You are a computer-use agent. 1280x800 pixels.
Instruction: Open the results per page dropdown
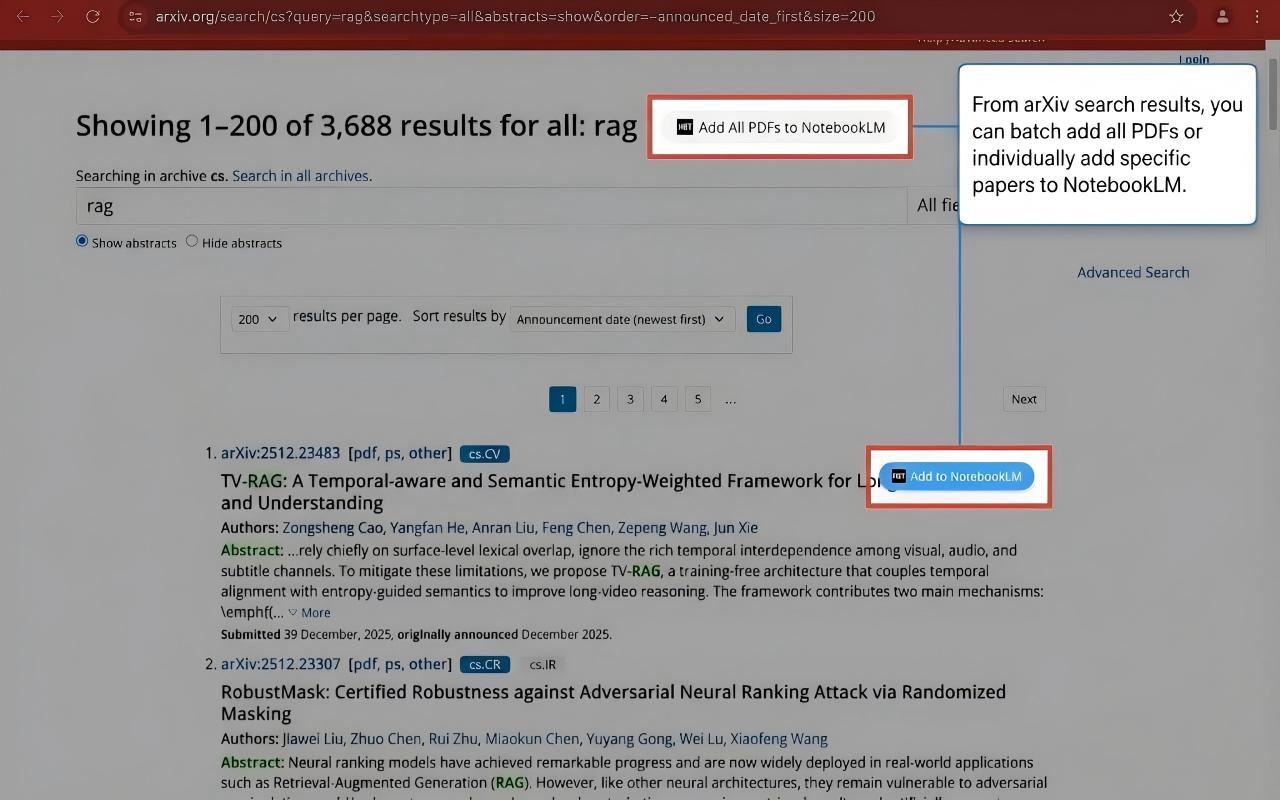(258, 318)
